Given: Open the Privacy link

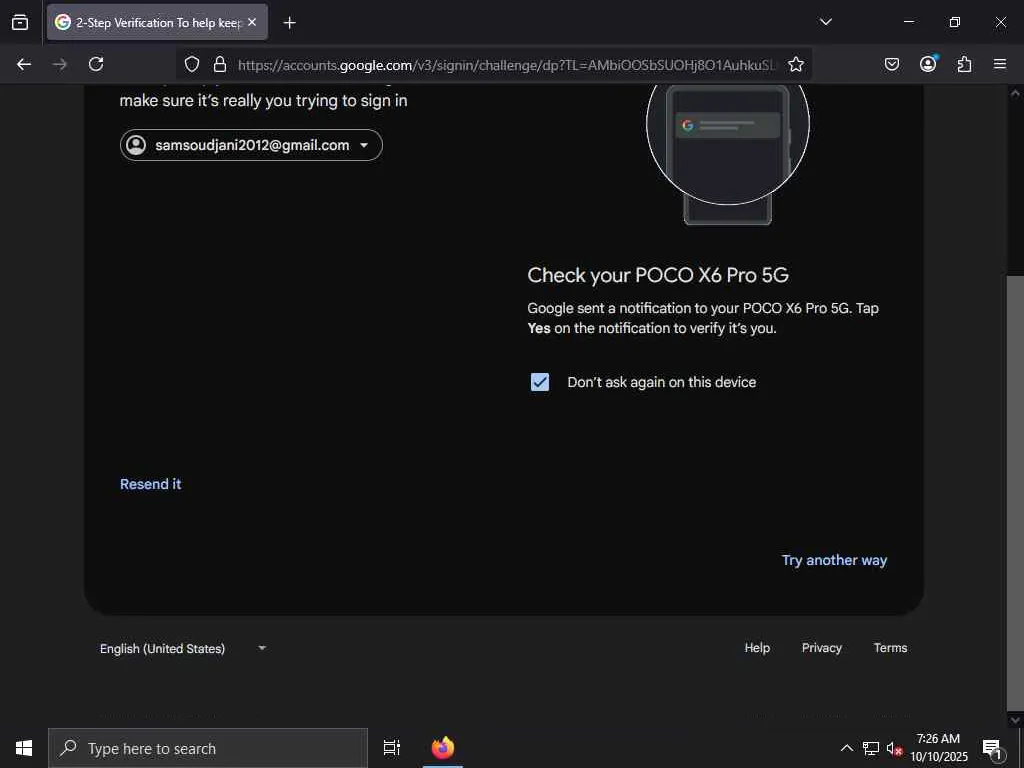Looking at the screenshot, I should [x=822, y=648].
